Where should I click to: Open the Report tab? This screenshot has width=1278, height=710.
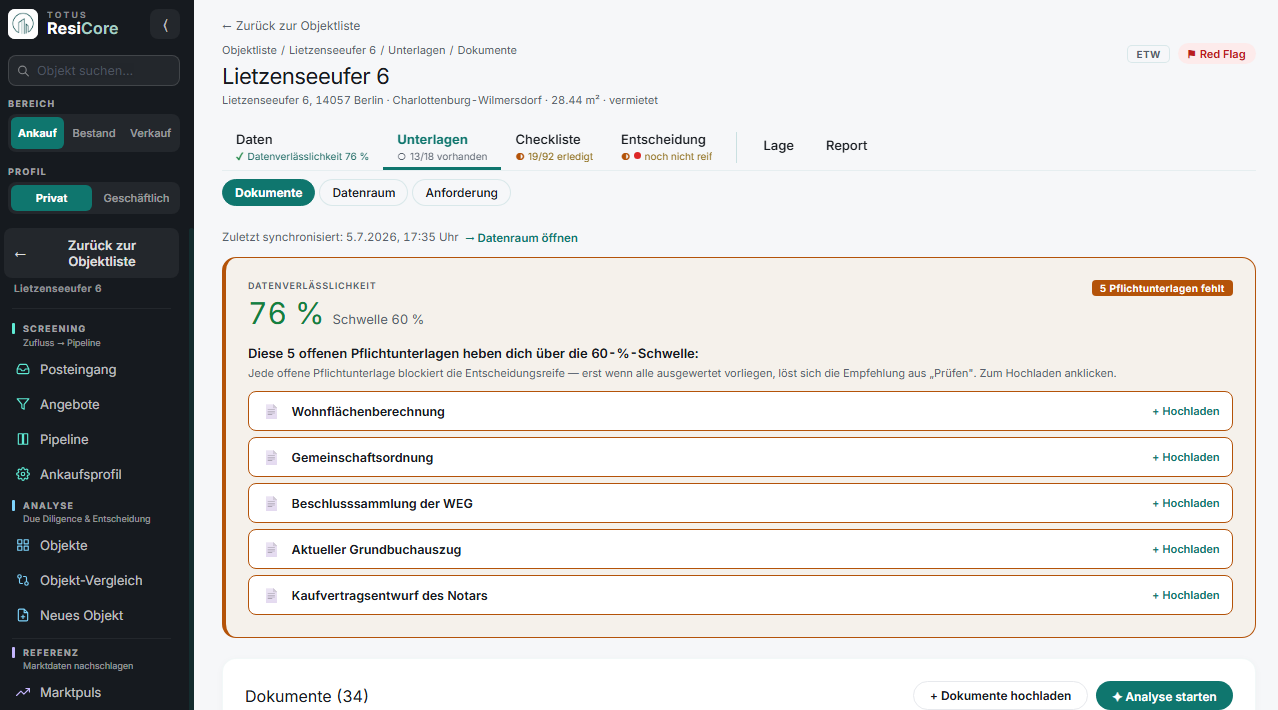(x=846, y=146)
